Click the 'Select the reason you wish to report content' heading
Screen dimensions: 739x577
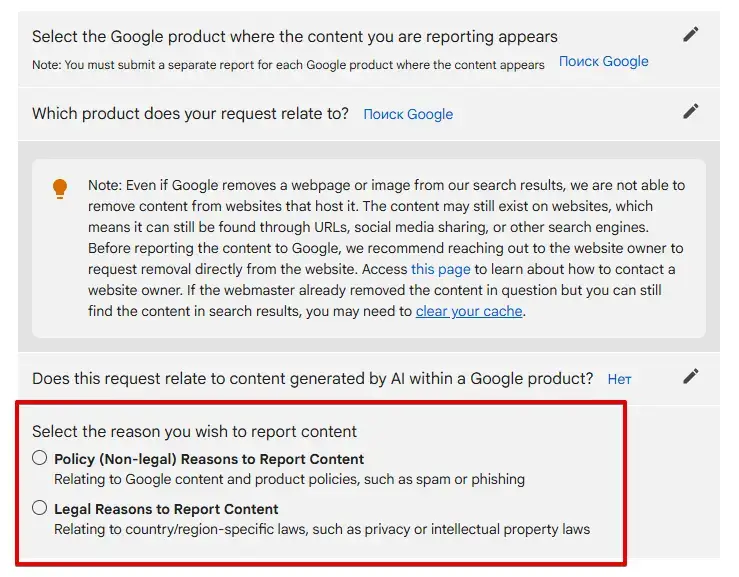(194, 431)
